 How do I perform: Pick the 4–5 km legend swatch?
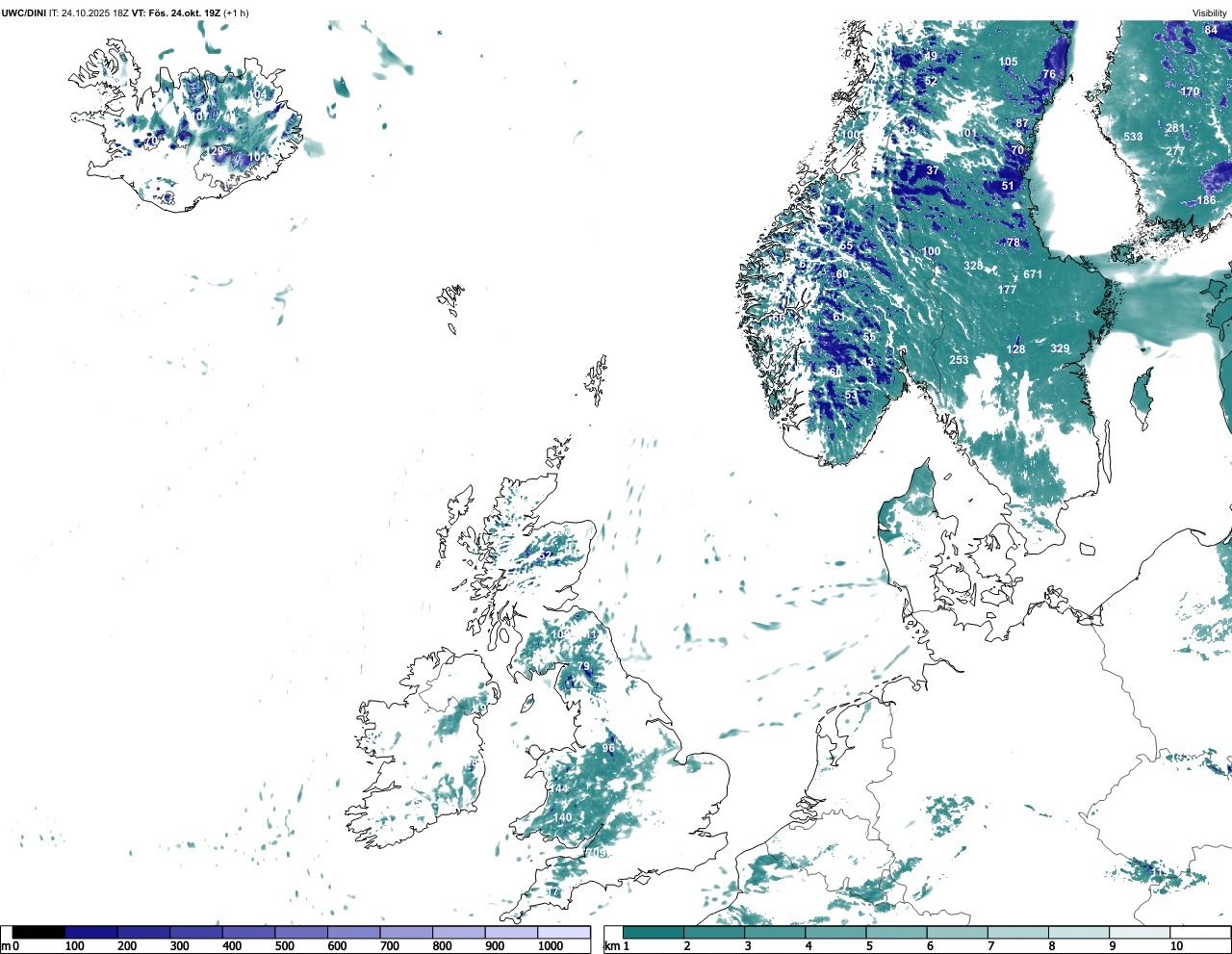click(835, 932)
